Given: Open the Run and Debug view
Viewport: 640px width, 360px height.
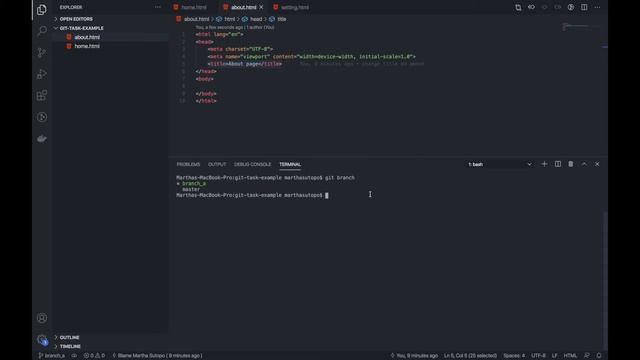Looking at the screenshot, I should click(x=42, y=74).
